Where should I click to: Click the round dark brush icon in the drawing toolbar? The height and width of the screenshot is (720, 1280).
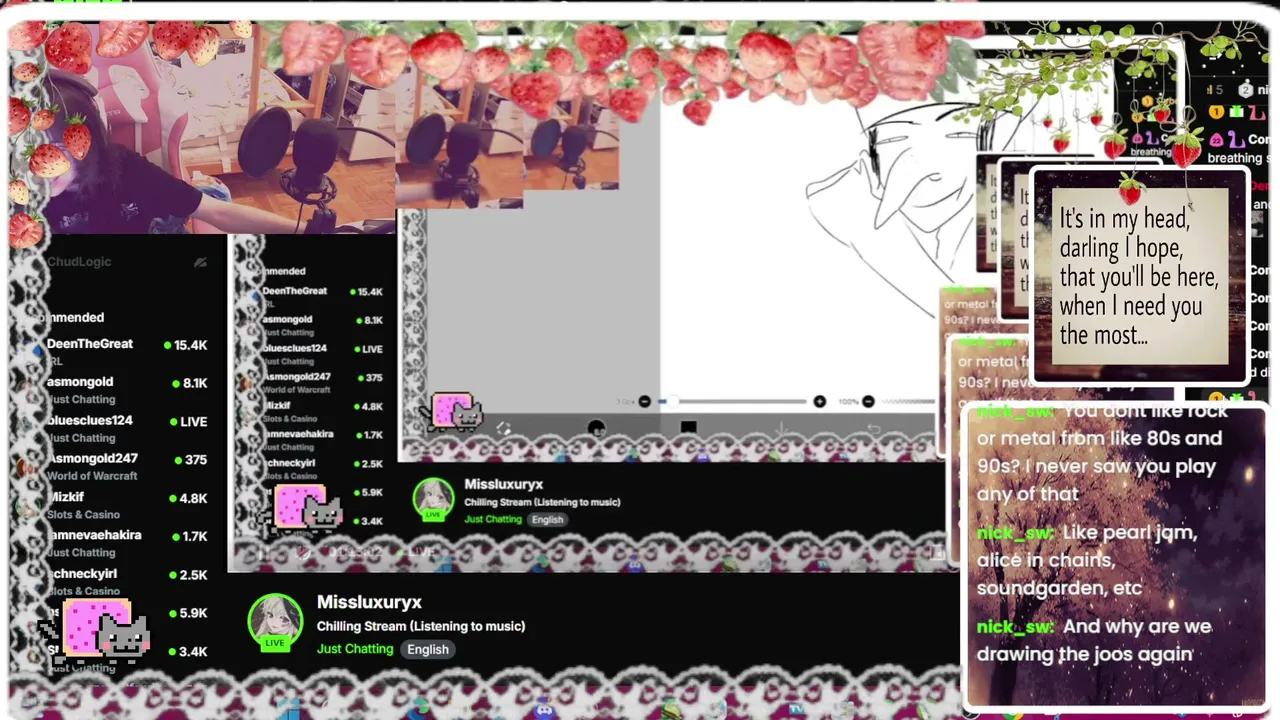[x=596, y=429]
